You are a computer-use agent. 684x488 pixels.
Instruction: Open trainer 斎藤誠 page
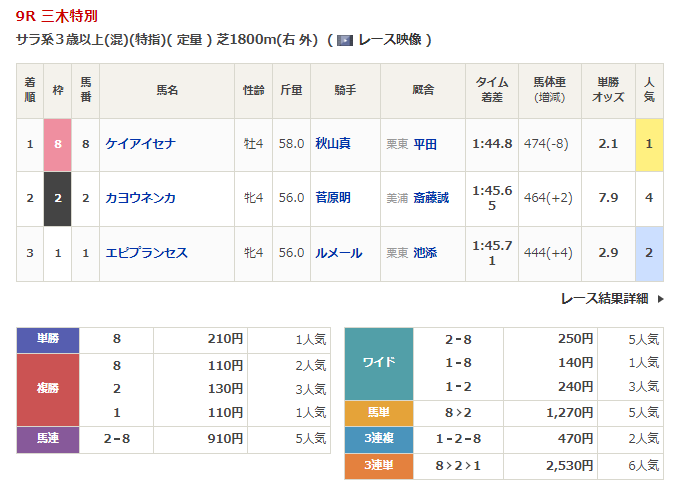coord(432,198)
